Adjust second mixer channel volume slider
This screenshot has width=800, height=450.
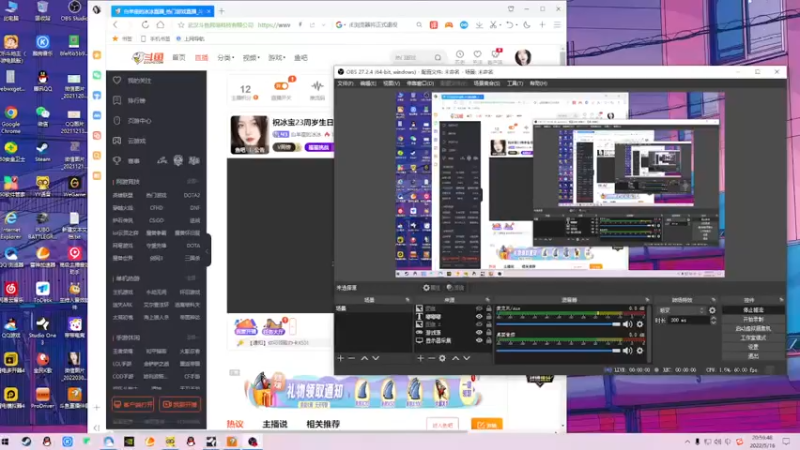tap(558, 351)
